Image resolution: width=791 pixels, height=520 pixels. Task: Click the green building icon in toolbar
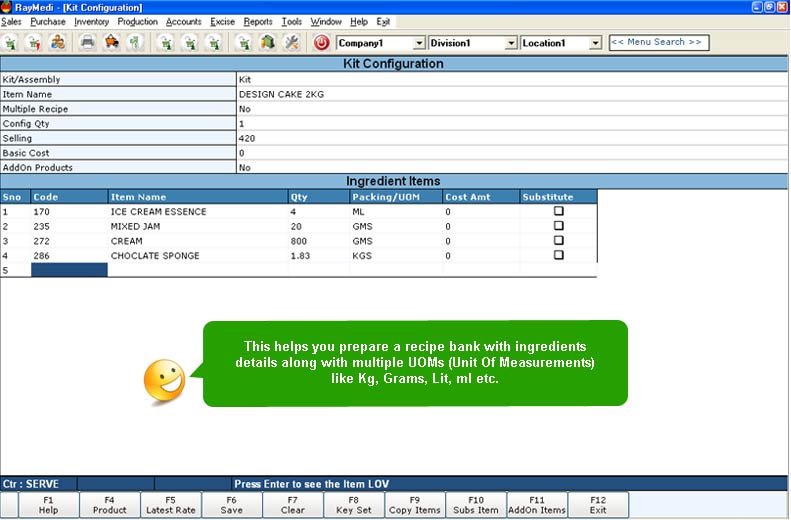pos(268,42)
